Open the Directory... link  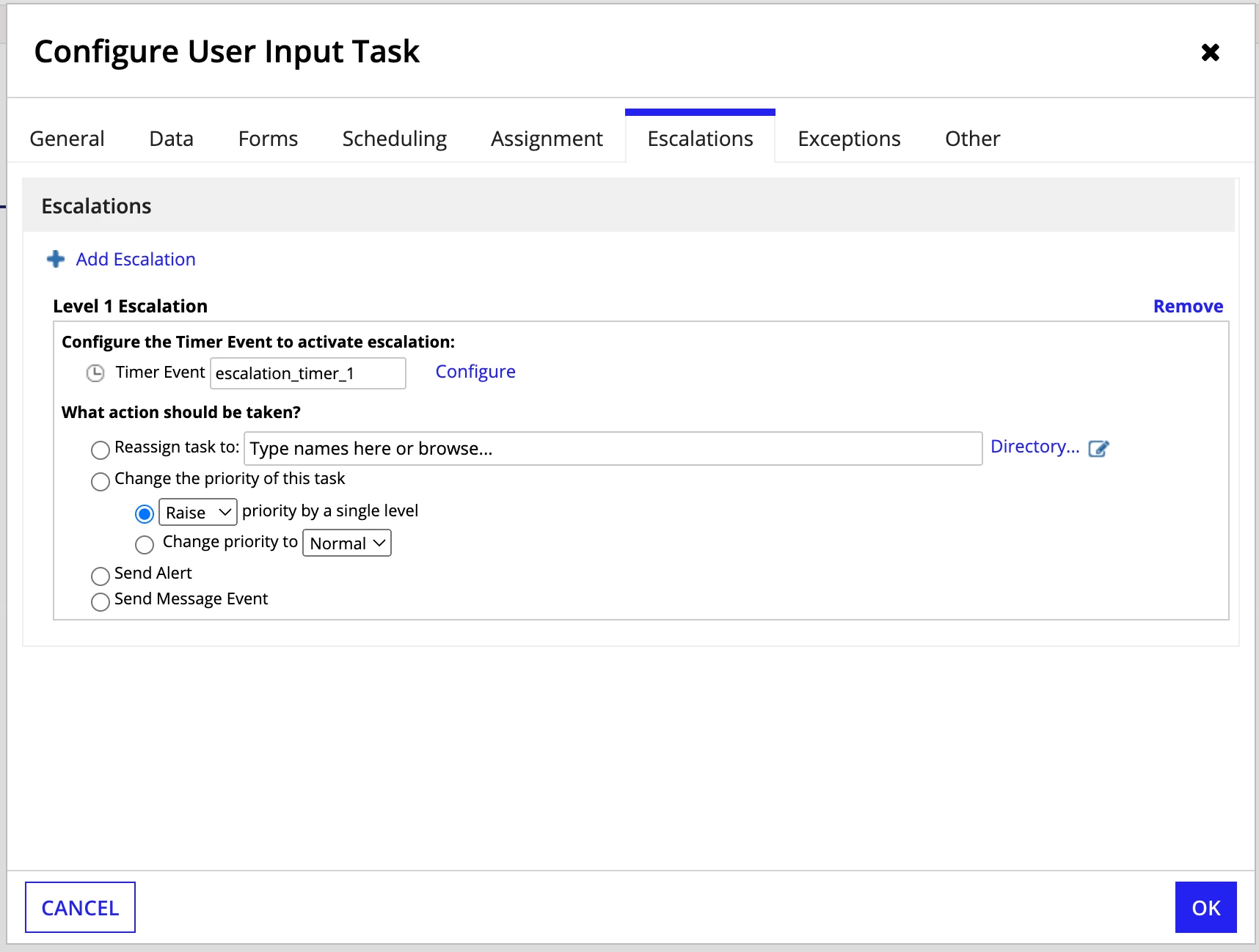[1034, 447]
